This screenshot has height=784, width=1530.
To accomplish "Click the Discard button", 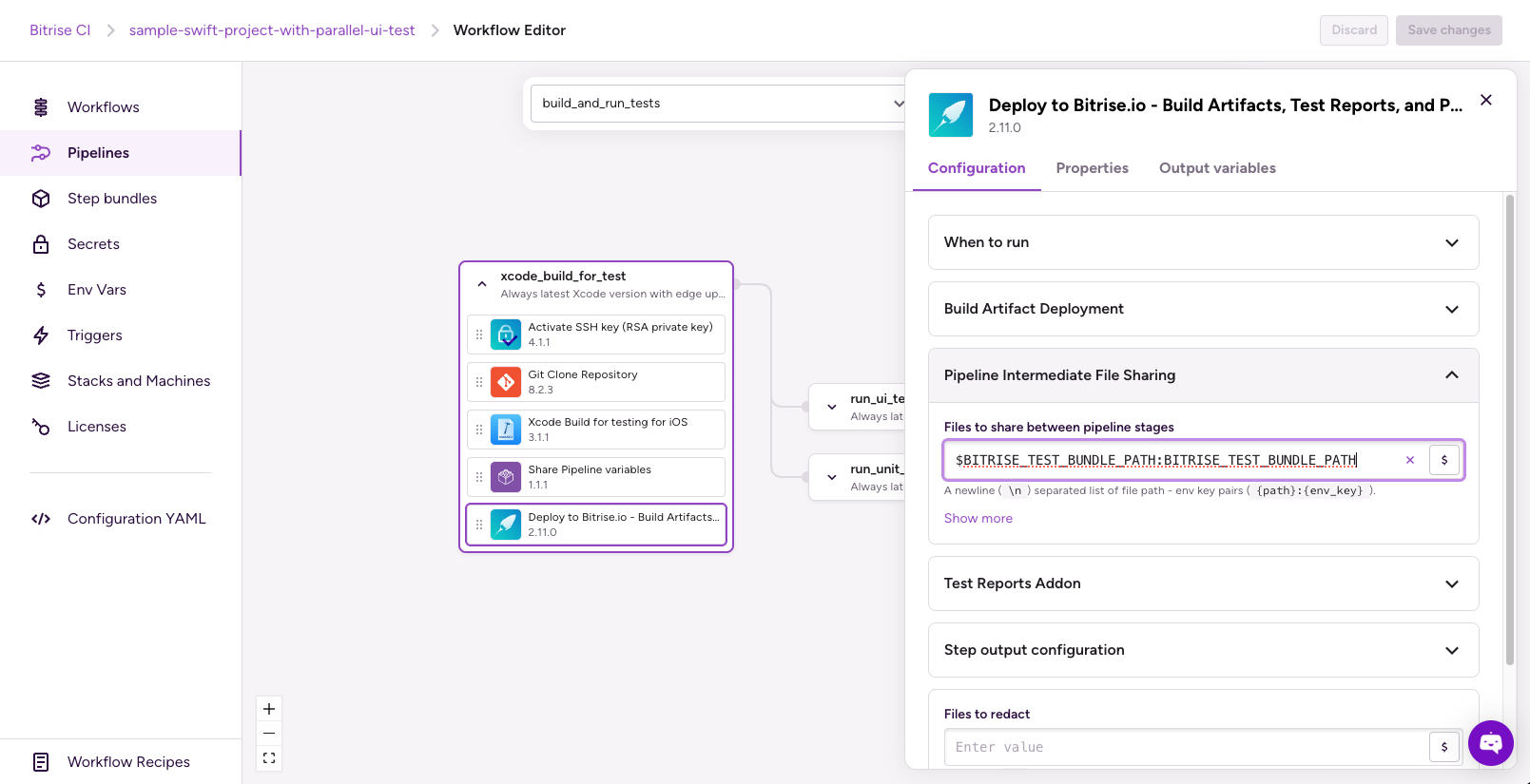I will (x=1354, y=30).
